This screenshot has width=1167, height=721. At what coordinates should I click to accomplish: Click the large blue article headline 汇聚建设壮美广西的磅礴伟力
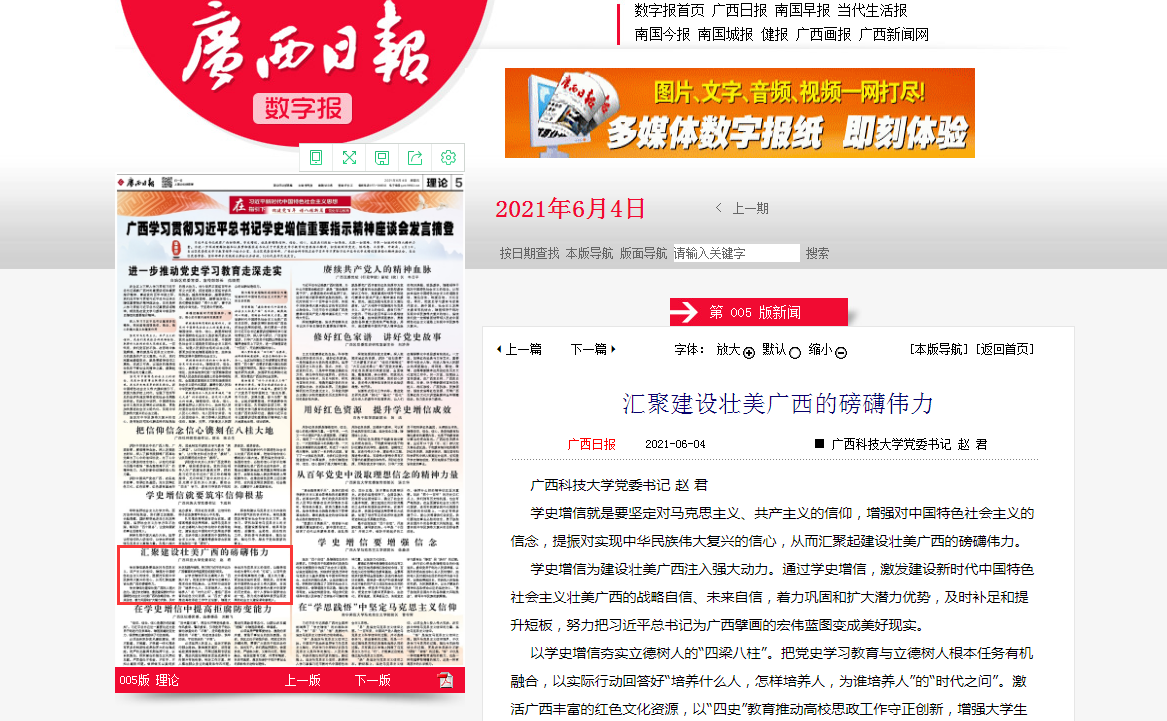coord(778,403)
